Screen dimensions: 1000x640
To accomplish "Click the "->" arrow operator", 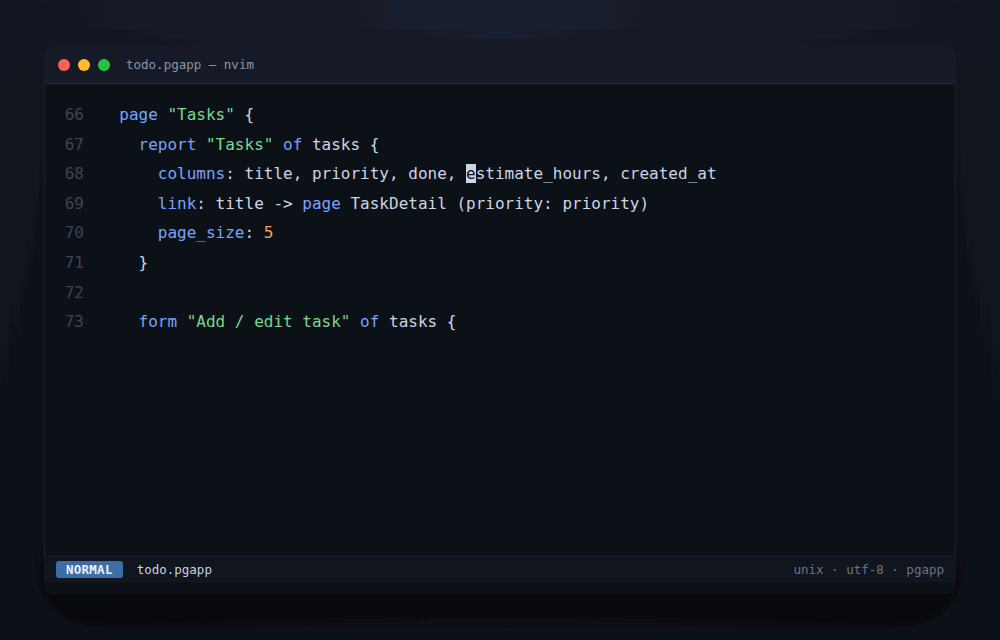I will point(283,204).
